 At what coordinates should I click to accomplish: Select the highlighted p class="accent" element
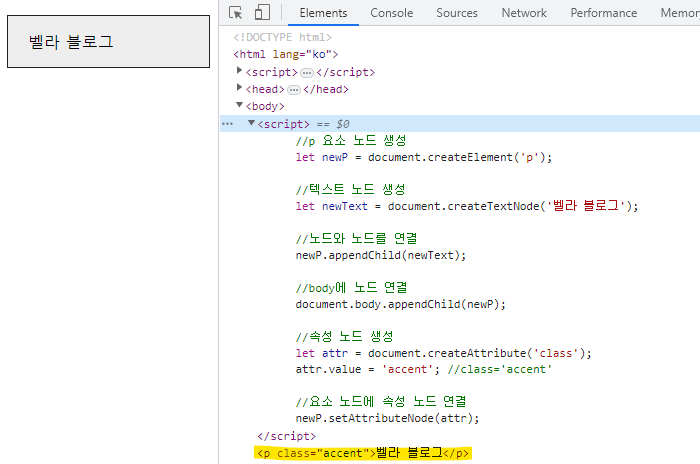pos(363,453)
